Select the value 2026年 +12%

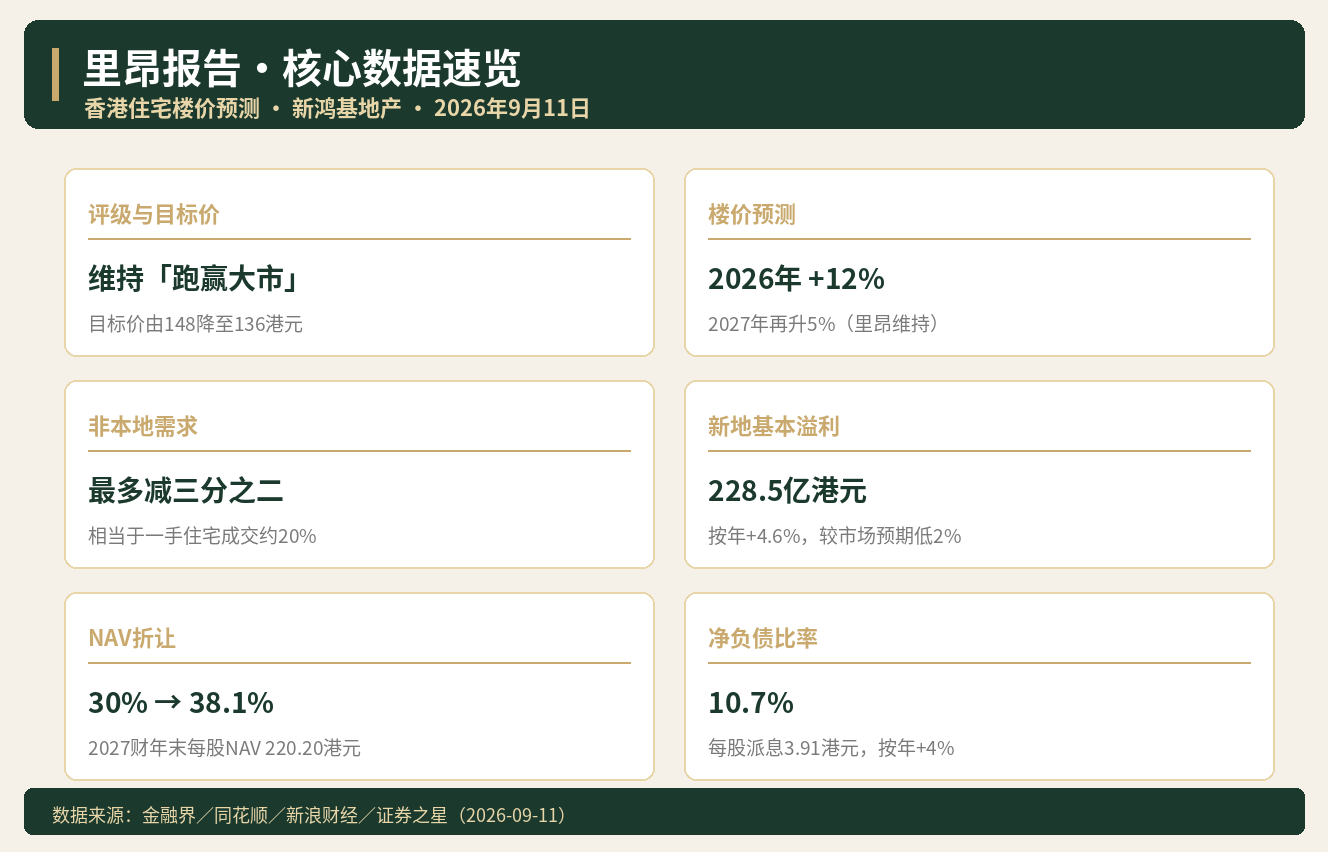coord(796,279)
